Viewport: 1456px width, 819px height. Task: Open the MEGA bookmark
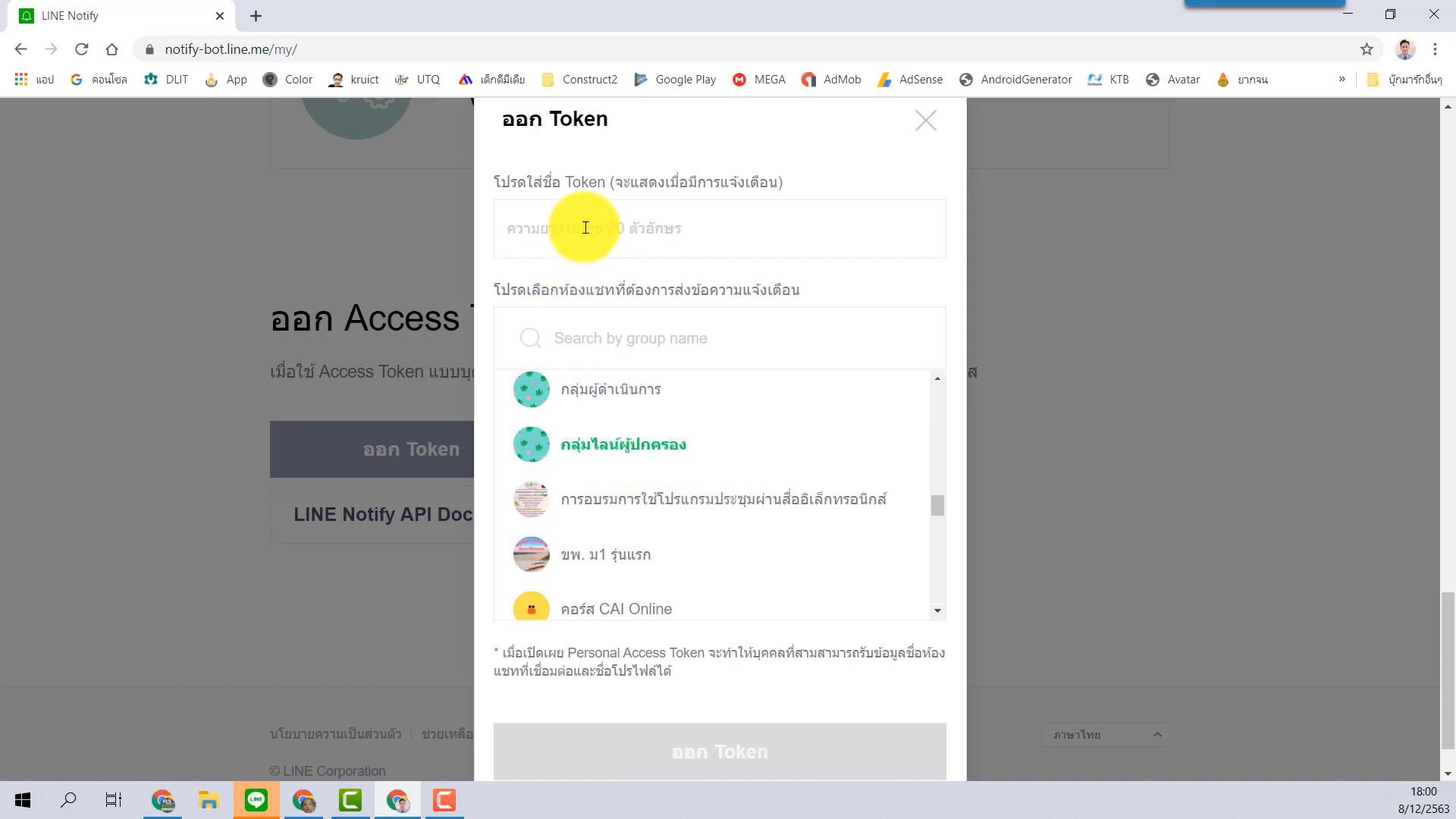758,80
